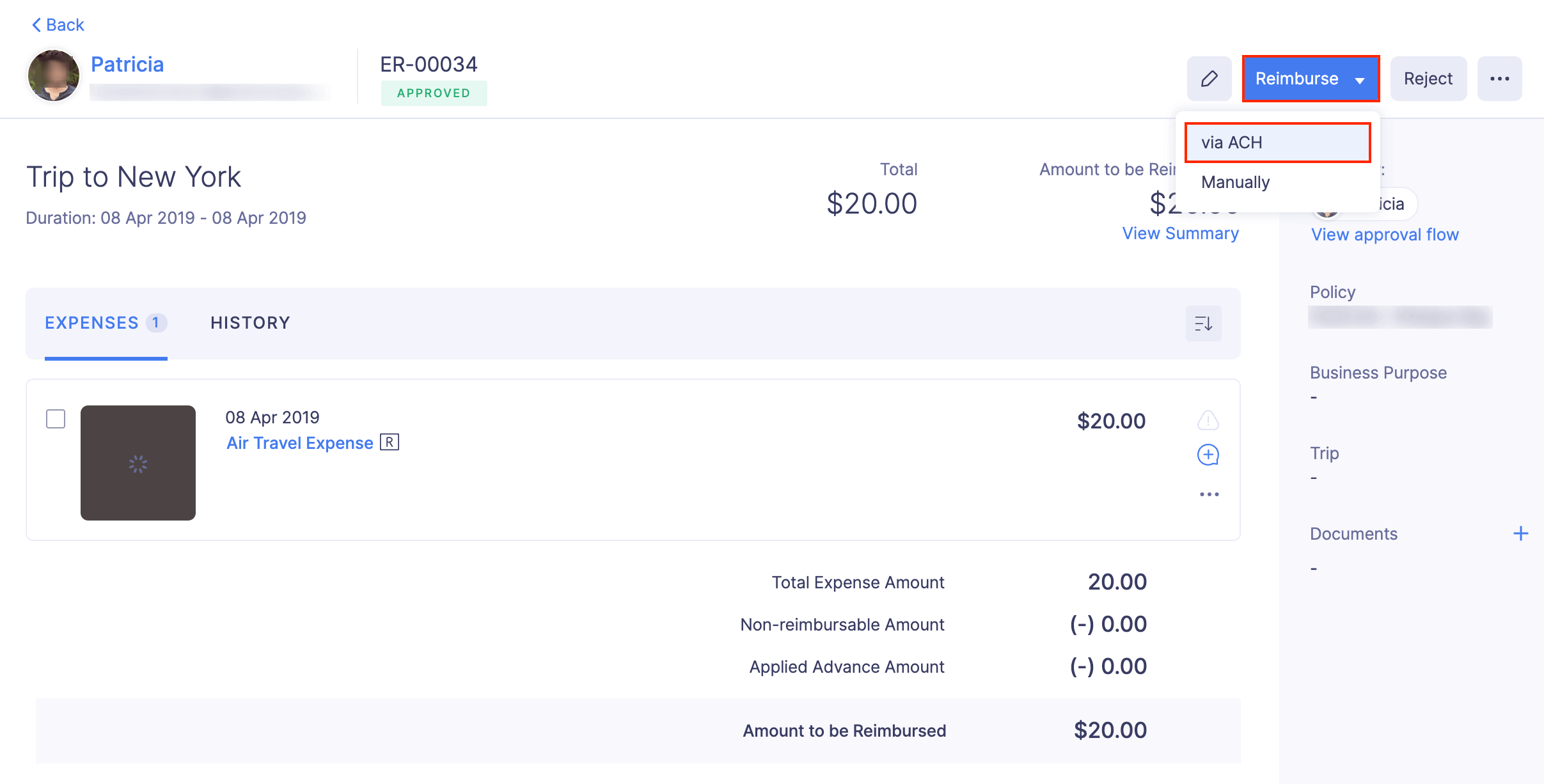Reject the expense report
Image resolution: width=1544 pixels, height=784 pixels.
coord(1428,79)
